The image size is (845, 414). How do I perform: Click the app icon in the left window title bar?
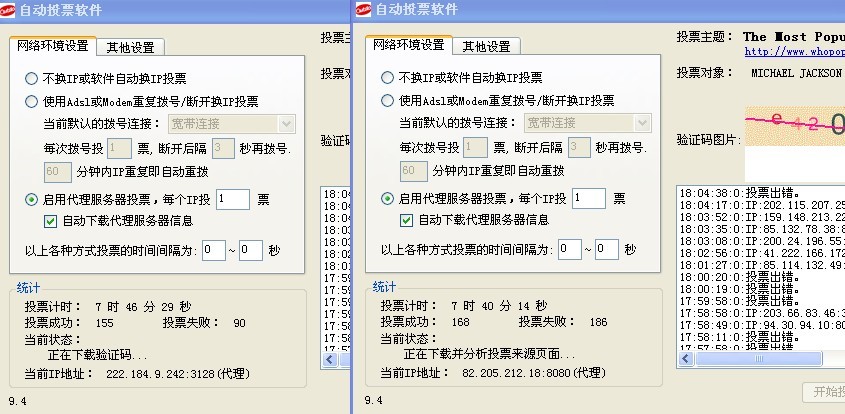pos(8,10)
